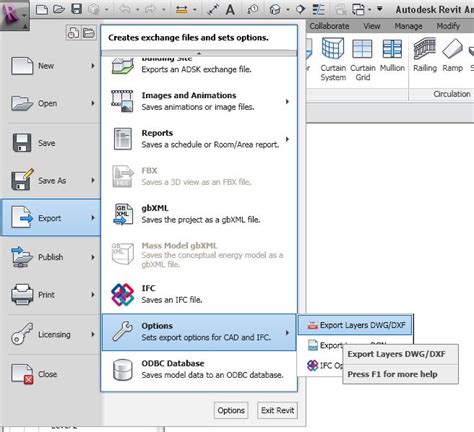The height and width of the screenshot is (432, 474).
Task: Click the New file icon in quick access toolbar
Action: tap(42, 9)
